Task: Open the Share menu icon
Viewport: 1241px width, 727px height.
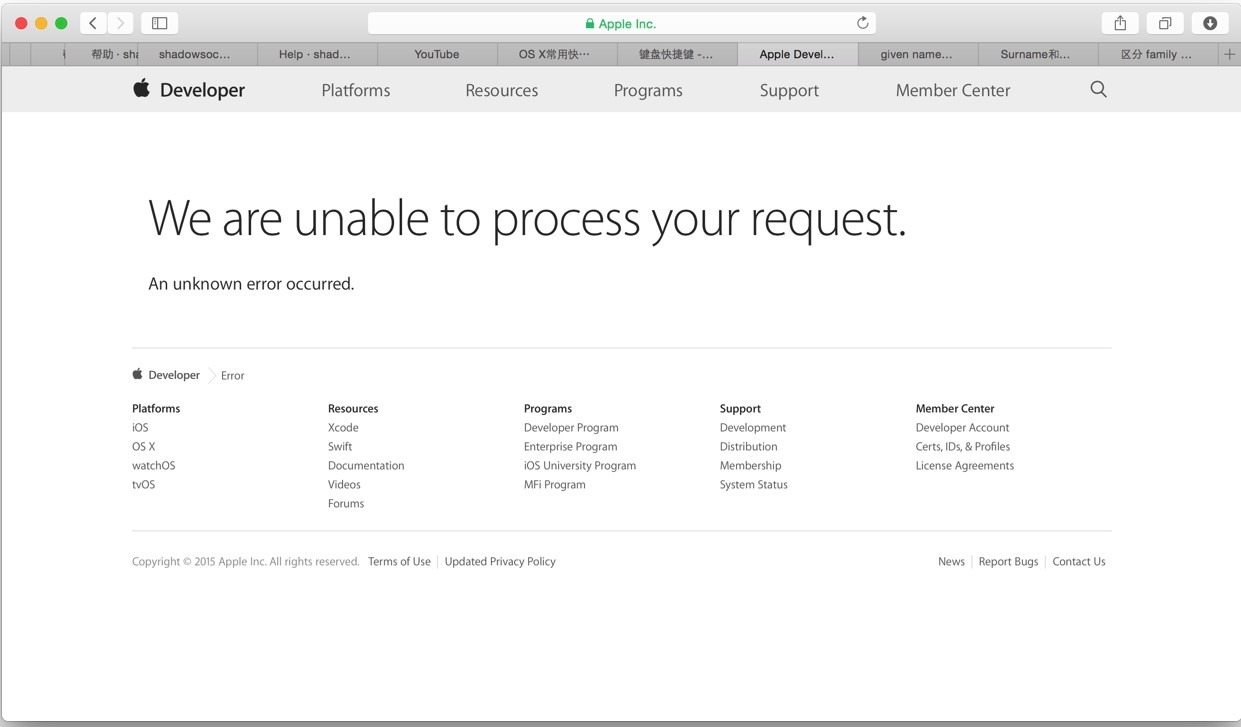Action: (1120, 23)
